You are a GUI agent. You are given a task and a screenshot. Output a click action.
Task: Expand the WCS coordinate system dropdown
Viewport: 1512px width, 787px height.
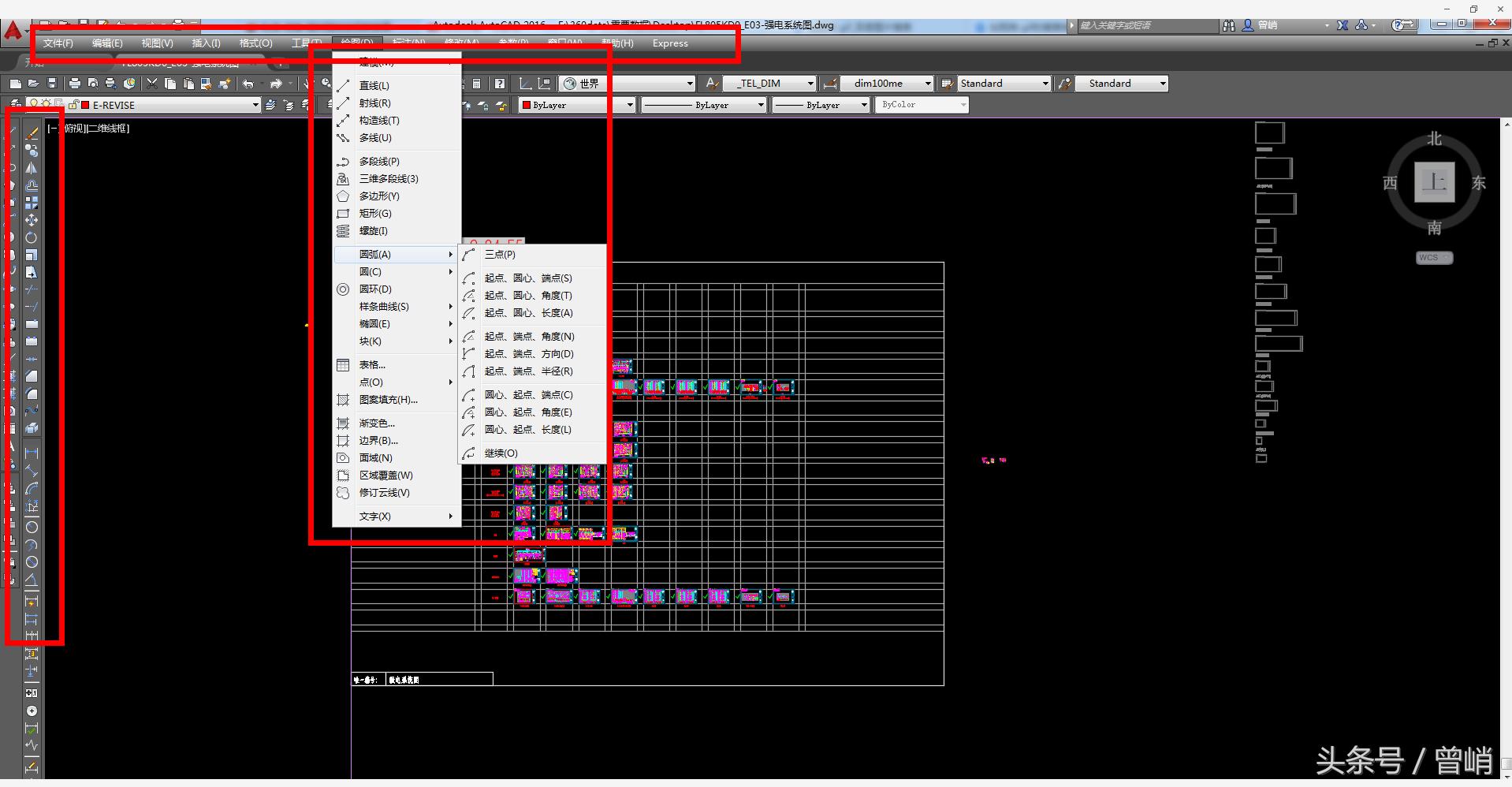(1434, 258)
